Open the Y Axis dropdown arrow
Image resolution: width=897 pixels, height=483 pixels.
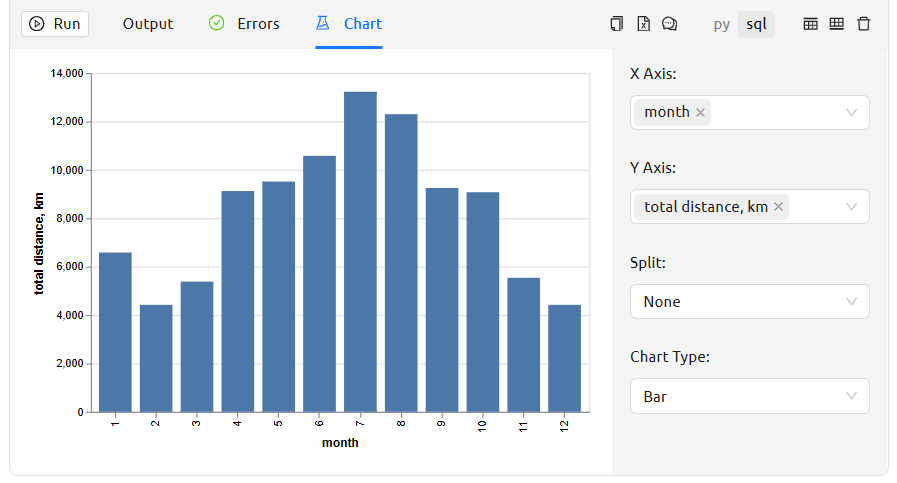click(x=851, y=207)
